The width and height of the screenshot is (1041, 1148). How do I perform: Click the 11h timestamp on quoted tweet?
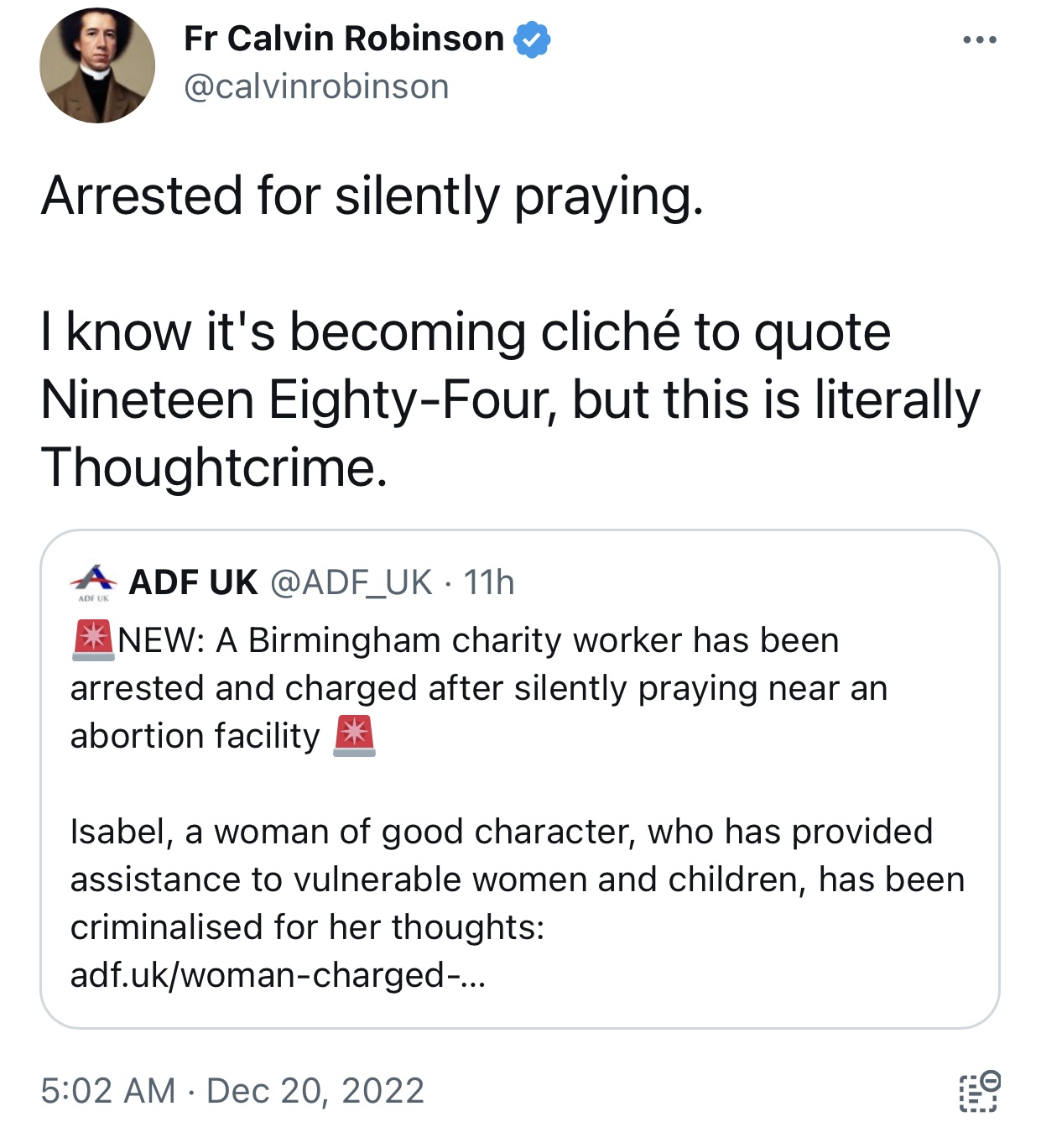pyautogui.click(x=489, y=582)
